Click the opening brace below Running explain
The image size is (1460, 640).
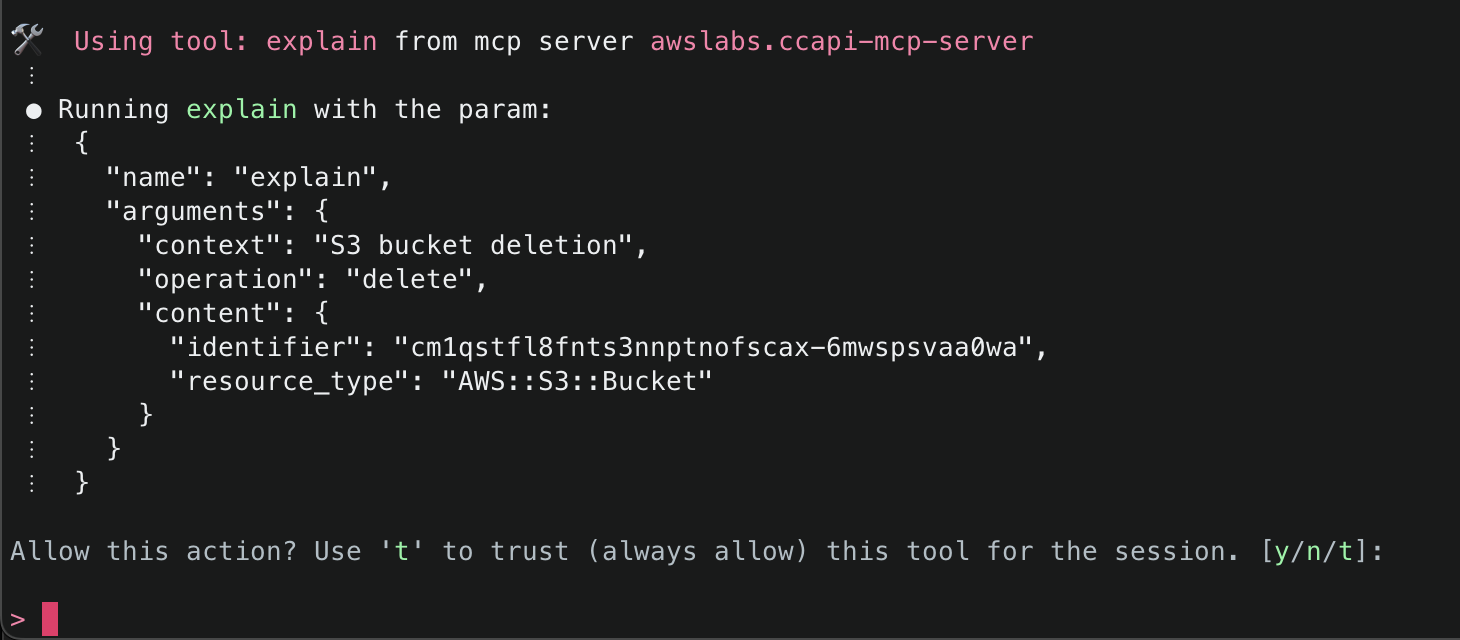82,143
